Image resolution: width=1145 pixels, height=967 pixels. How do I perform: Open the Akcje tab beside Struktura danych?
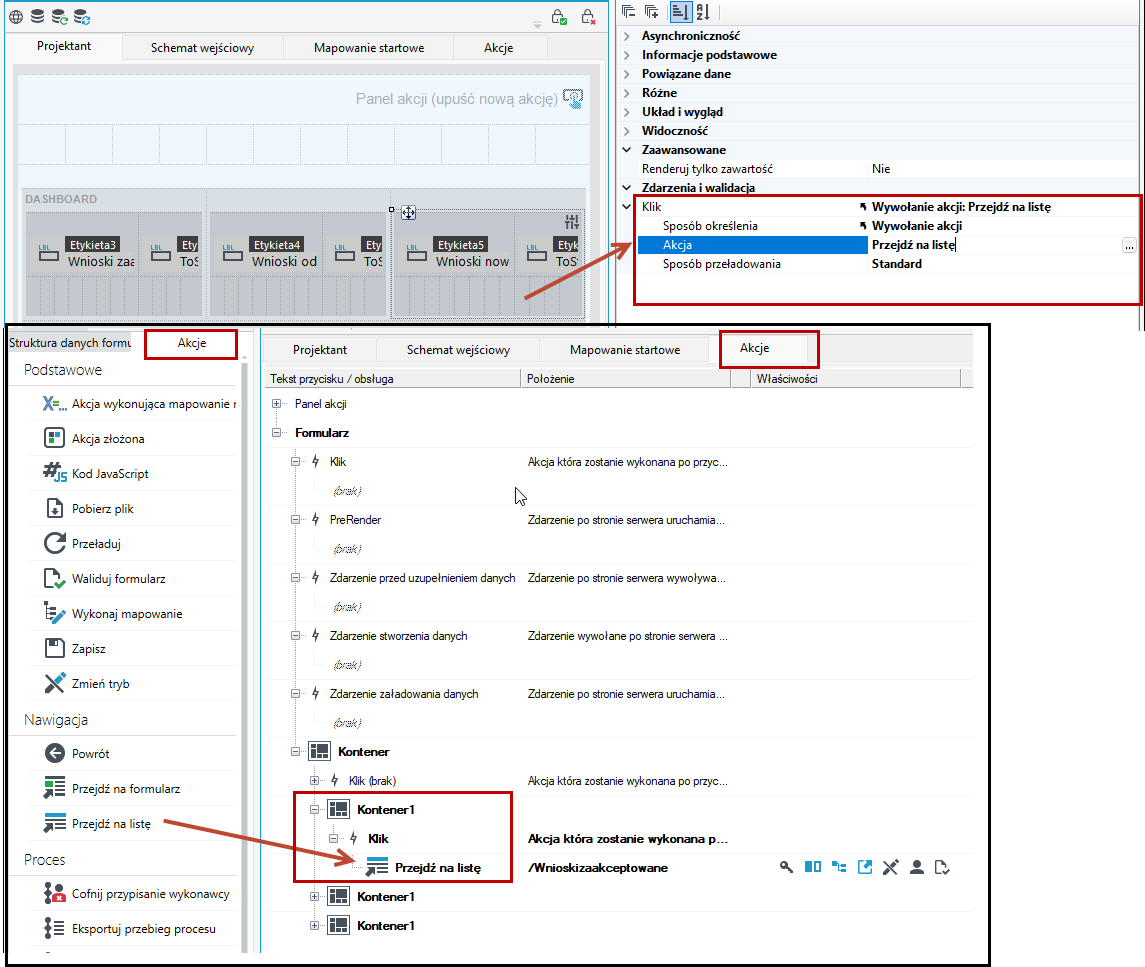click(x=191, y=343)
